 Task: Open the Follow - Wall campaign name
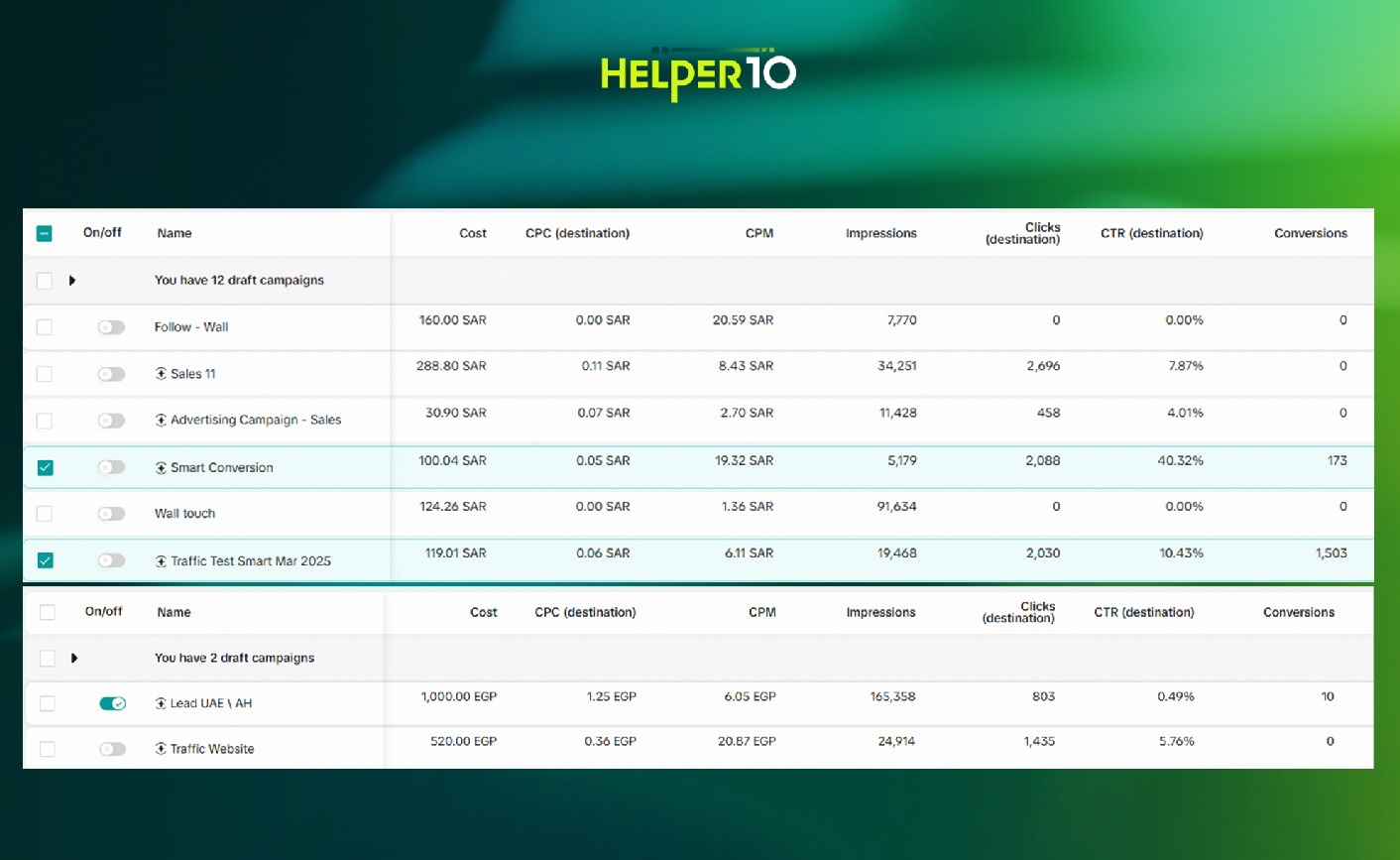click(x=191, y=327)
